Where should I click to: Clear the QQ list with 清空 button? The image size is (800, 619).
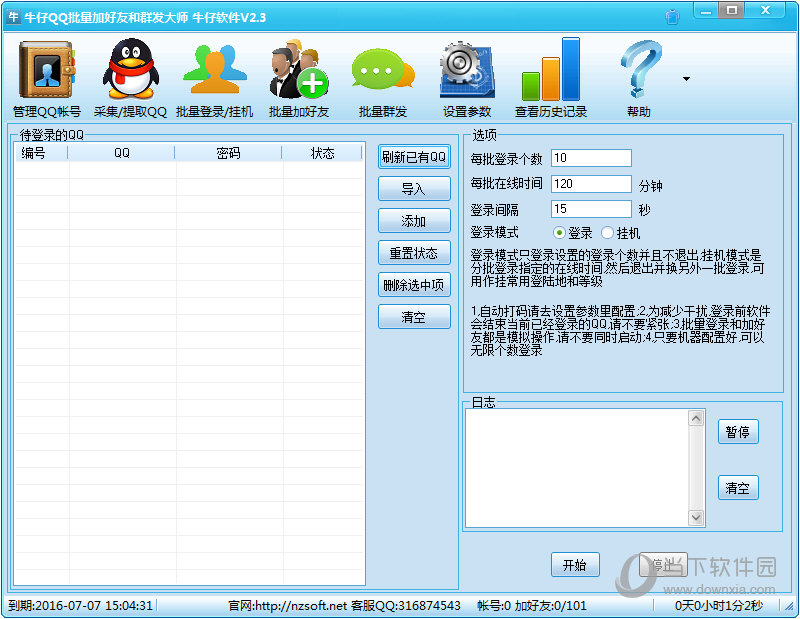[x=414, y=317]
